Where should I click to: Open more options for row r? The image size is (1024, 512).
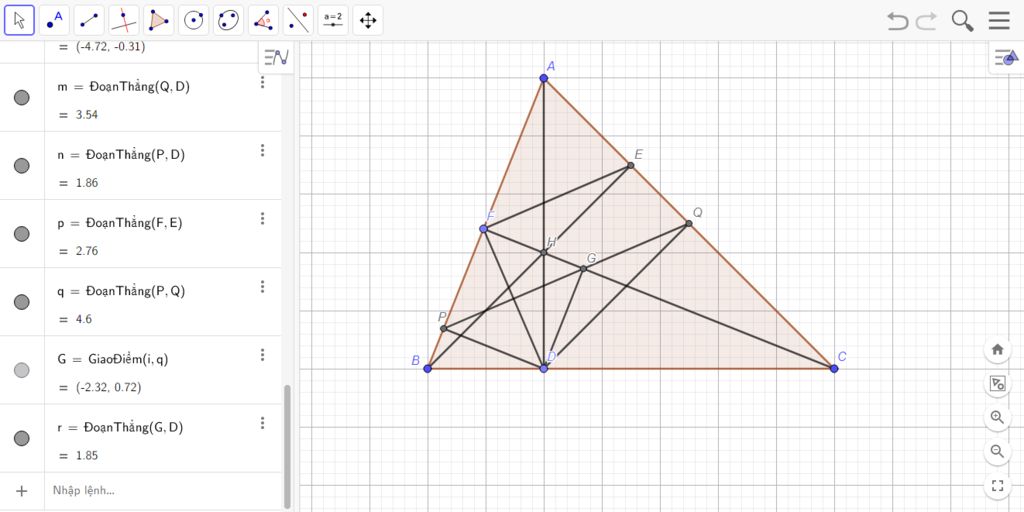coord(263,423)
